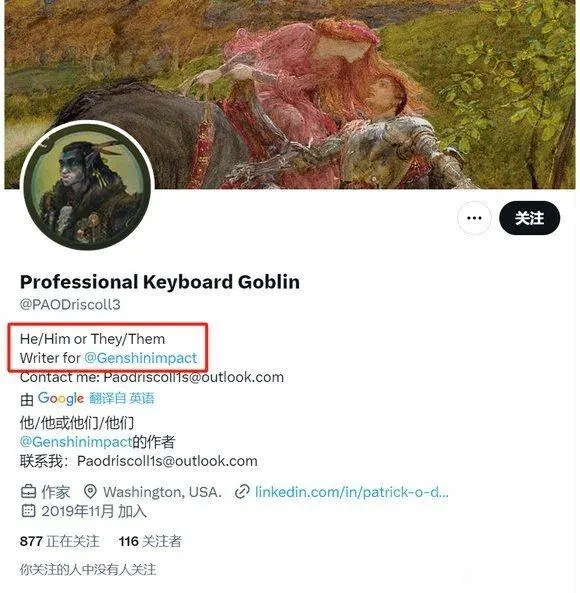580x593 pixels.
Task: Click the chain link icon before linkedin
Action: [x=242, y=492]
